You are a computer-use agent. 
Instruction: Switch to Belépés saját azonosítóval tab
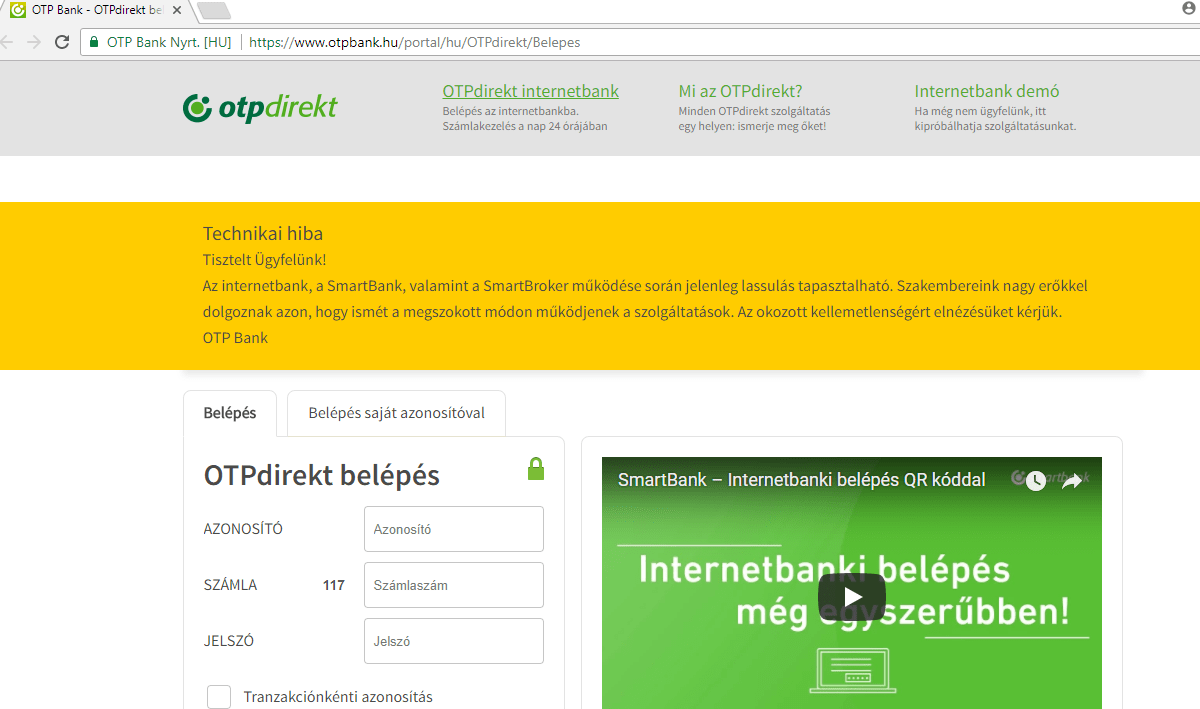tap(396, 413)
